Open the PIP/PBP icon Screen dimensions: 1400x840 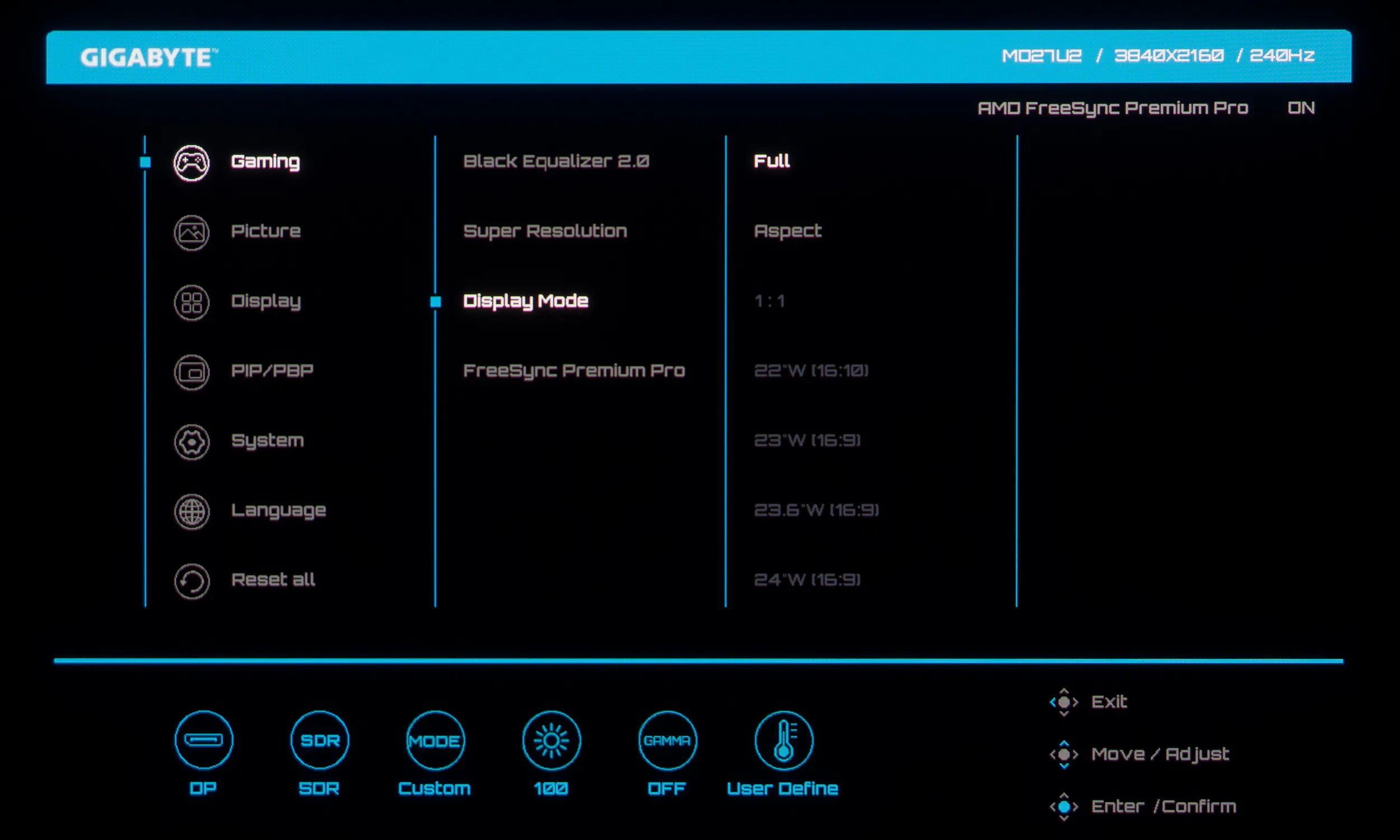(192, 372)
